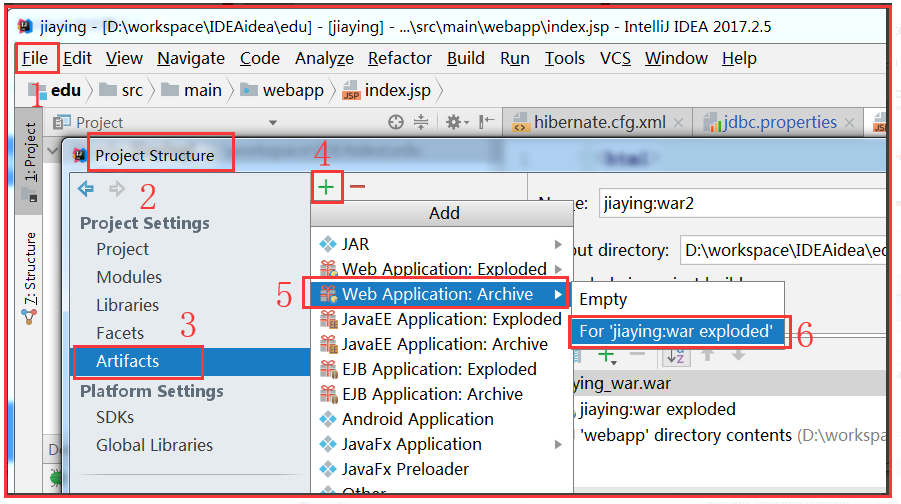901x504 pixels.
Task: Open the Refactor menu
Action: [x=400, y=58]
